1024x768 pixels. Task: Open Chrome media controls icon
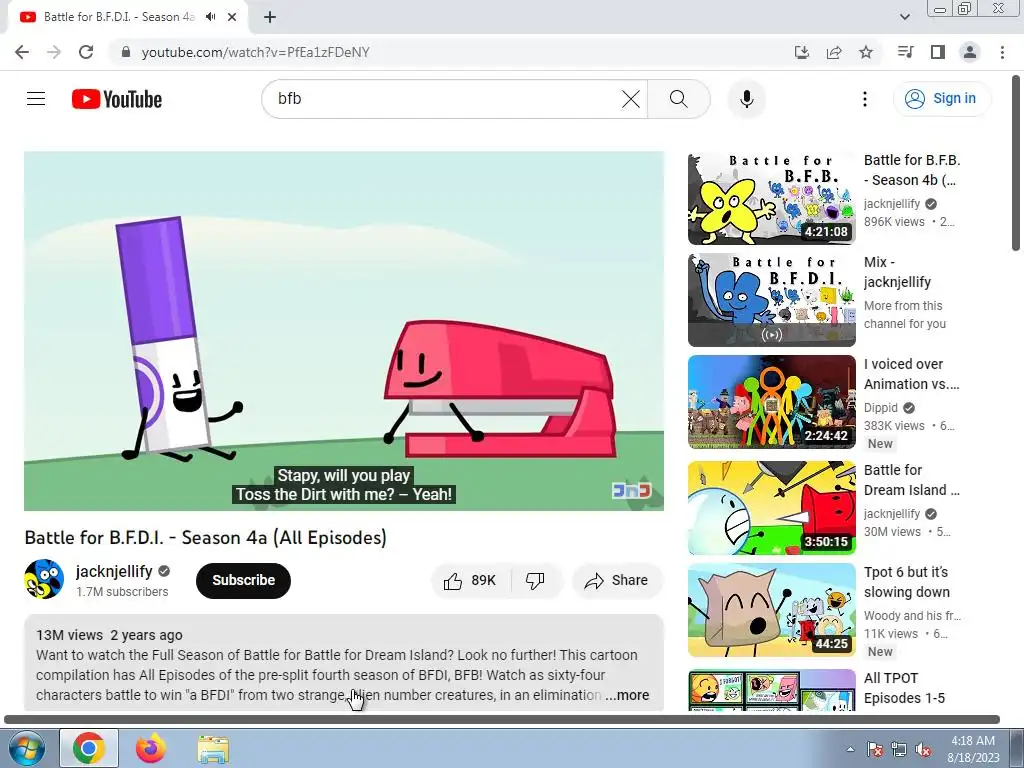tap(905, 52)
